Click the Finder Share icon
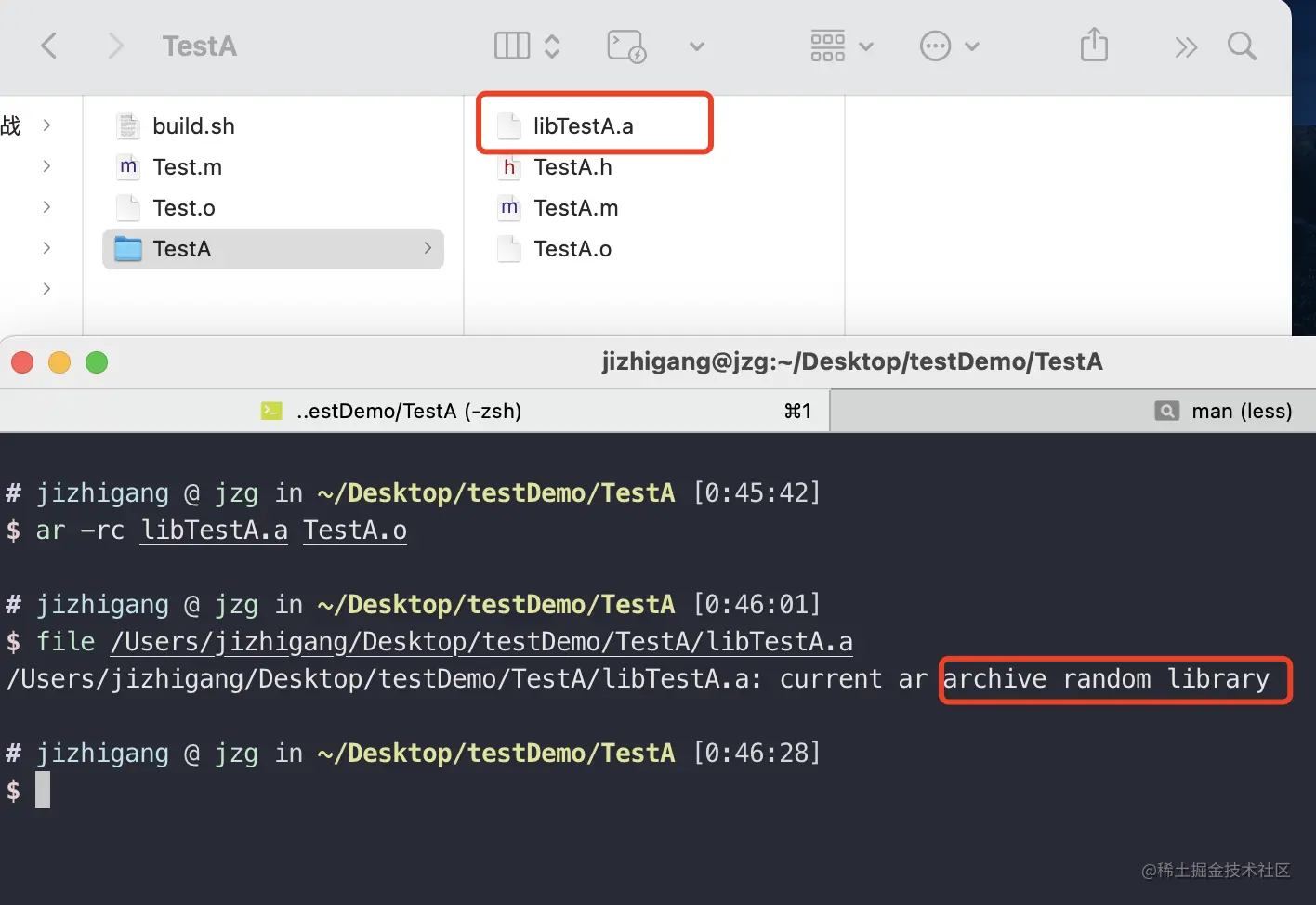This screenshot has height=905, width=1316. point(1094,46)
